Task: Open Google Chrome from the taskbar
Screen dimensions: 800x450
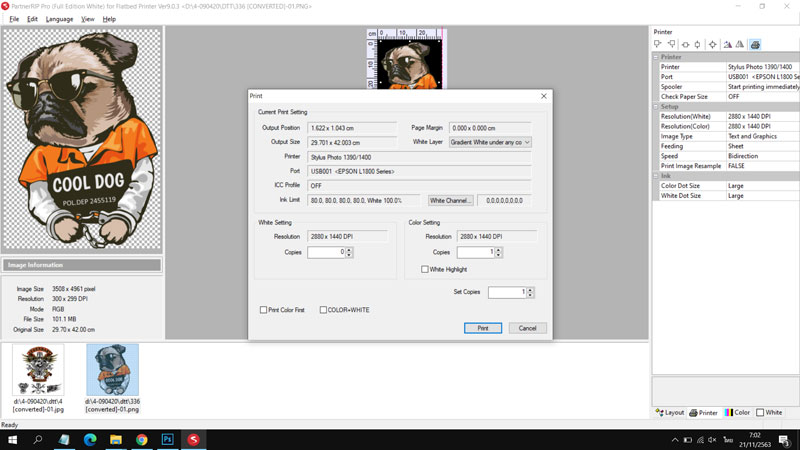Action: [x=142, y=439]
